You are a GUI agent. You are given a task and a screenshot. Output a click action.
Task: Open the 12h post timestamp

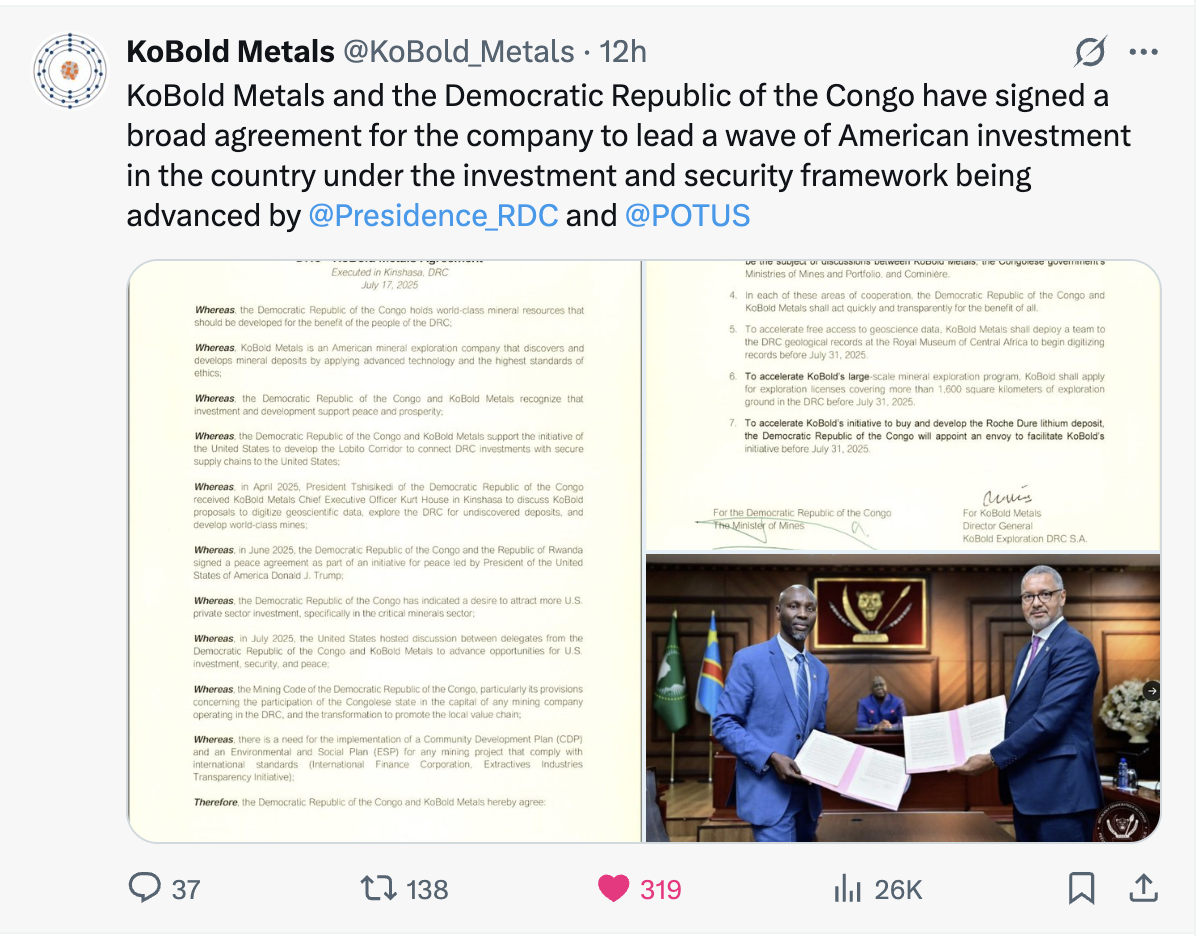[623, 52]
